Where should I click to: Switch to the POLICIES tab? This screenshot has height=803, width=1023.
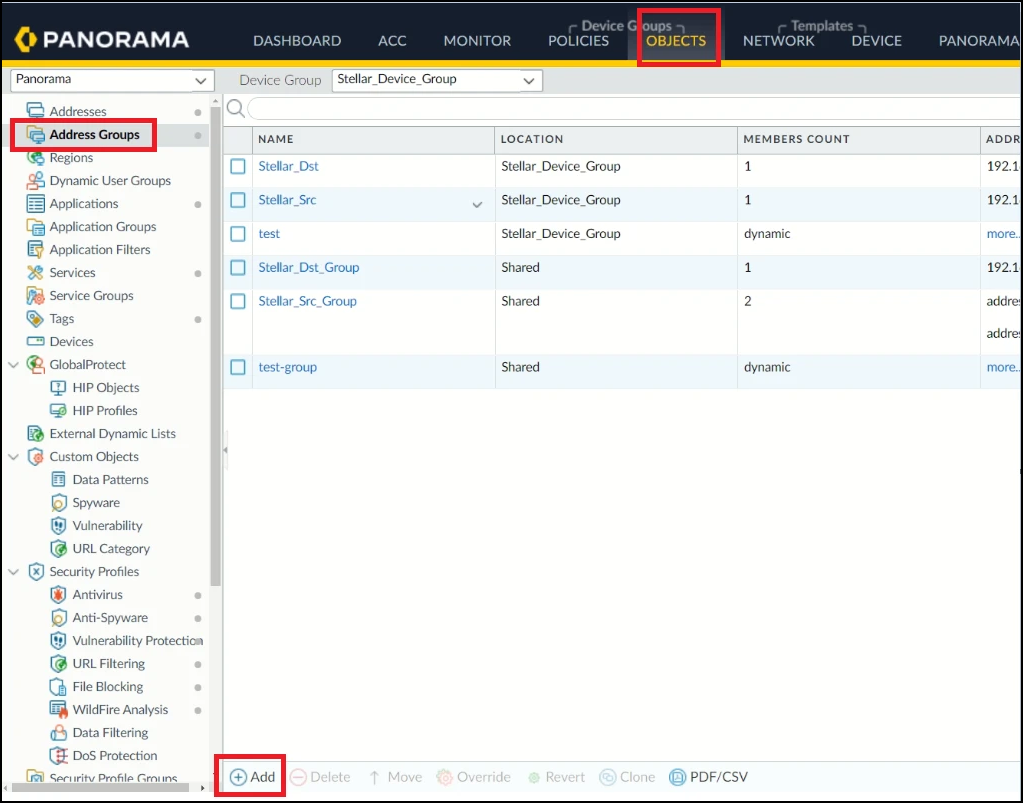click(578, 41)
